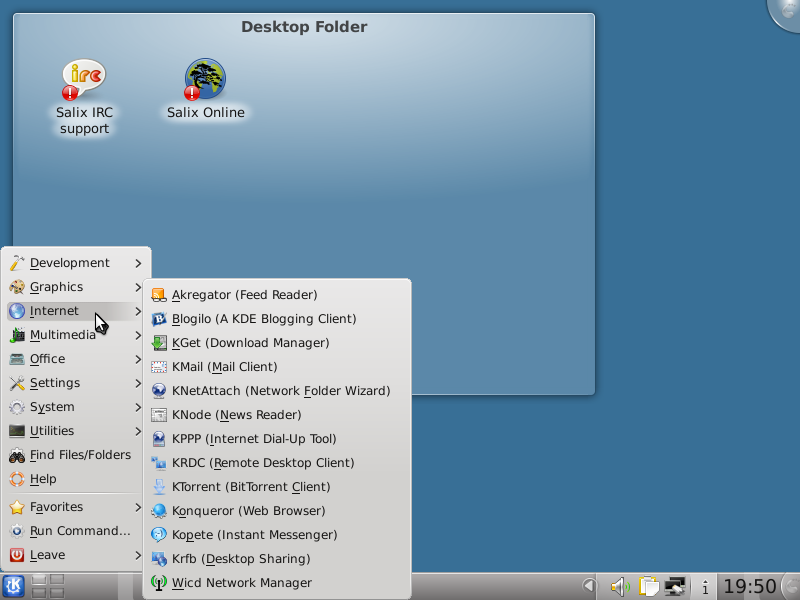Launch KNetAttach network folder wizard icon
Image resolution: width=800 pixels, height=600 pixels.
pos(159,391)
